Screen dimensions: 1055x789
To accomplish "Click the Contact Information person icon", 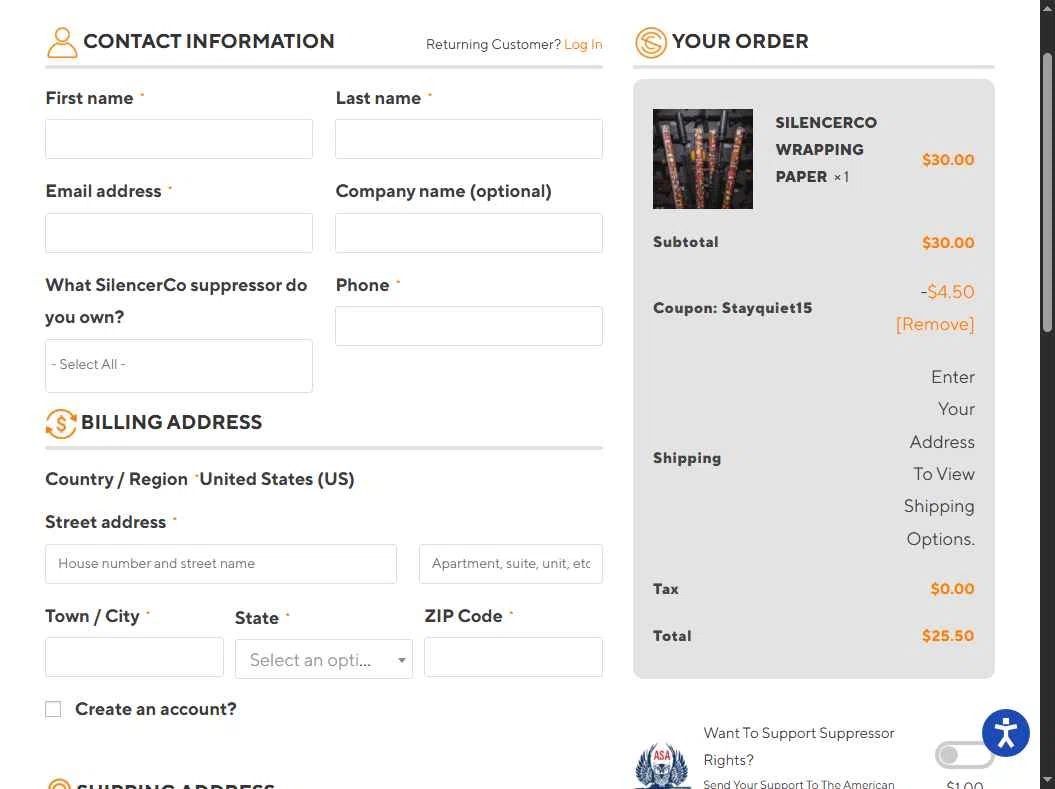I will click(62, 42).
